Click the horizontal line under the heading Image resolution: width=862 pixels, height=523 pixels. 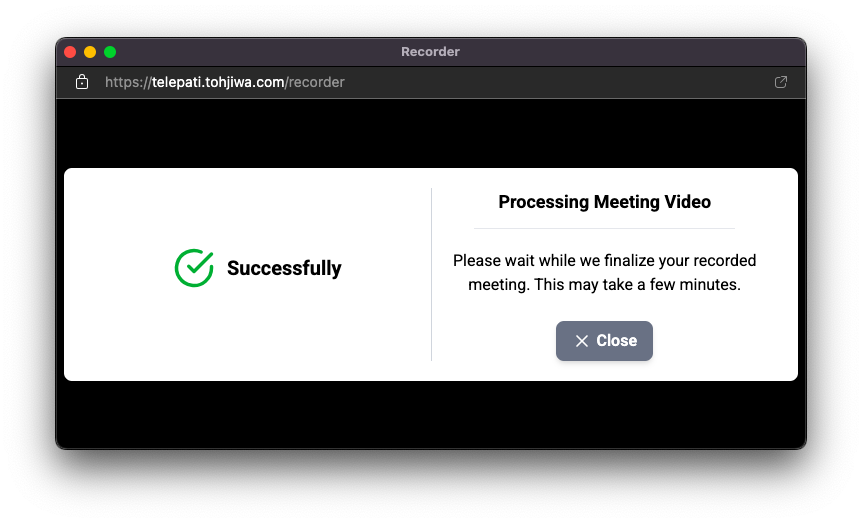coord(604,228)
